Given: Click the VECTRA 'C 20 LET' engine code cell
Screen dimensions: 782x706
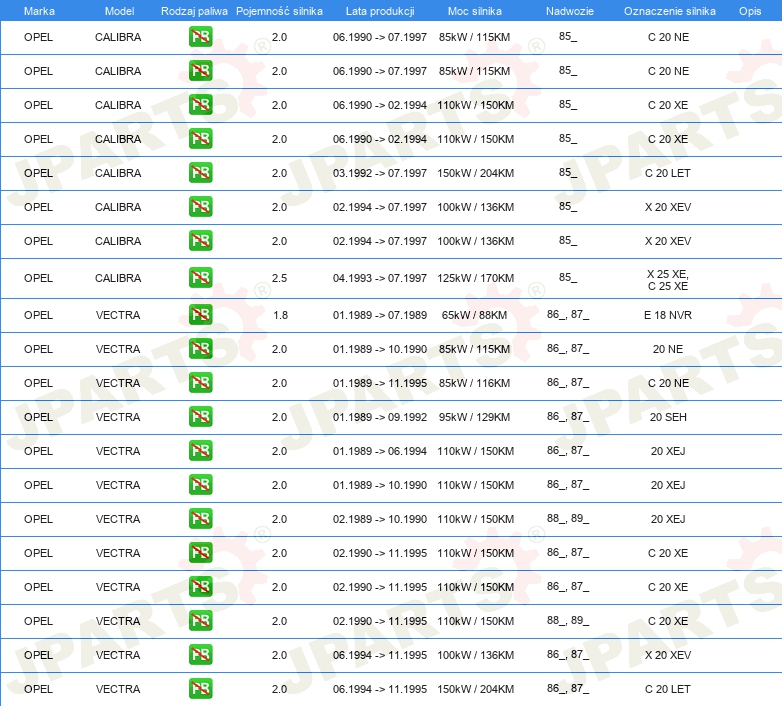Looking at the screenshot, I should pos(668,689).
